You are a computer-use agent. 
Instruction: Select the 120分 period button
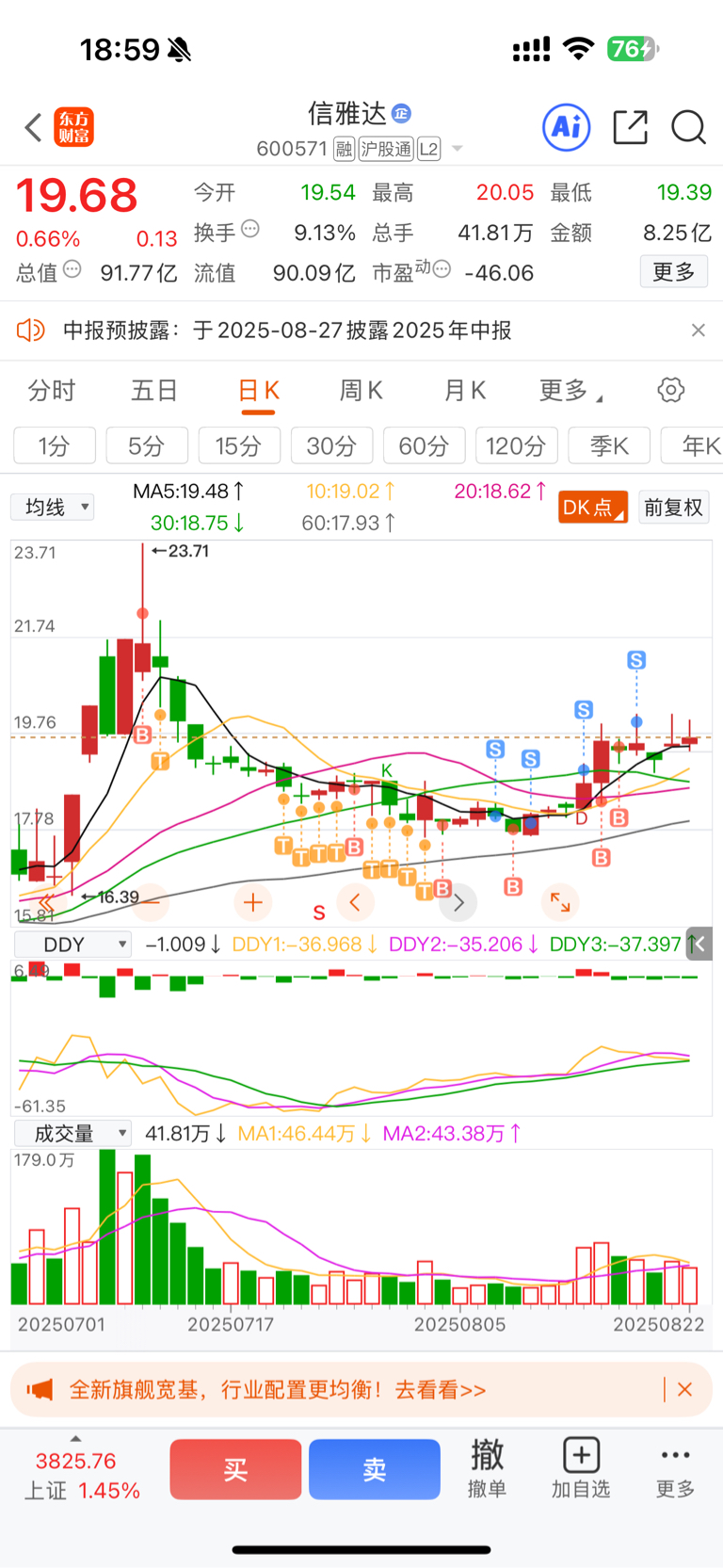(516, 445)
